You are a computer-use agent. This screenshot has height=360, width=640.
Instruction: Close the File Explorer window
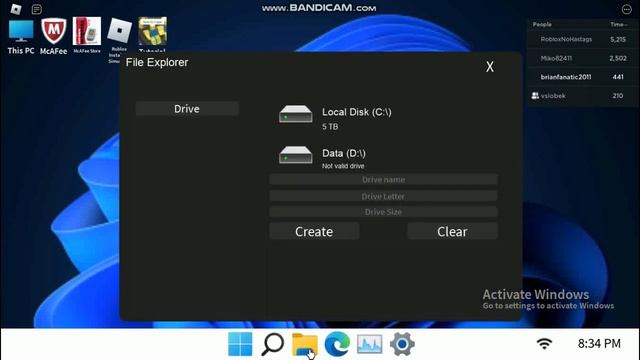click(x=490, y=67)
